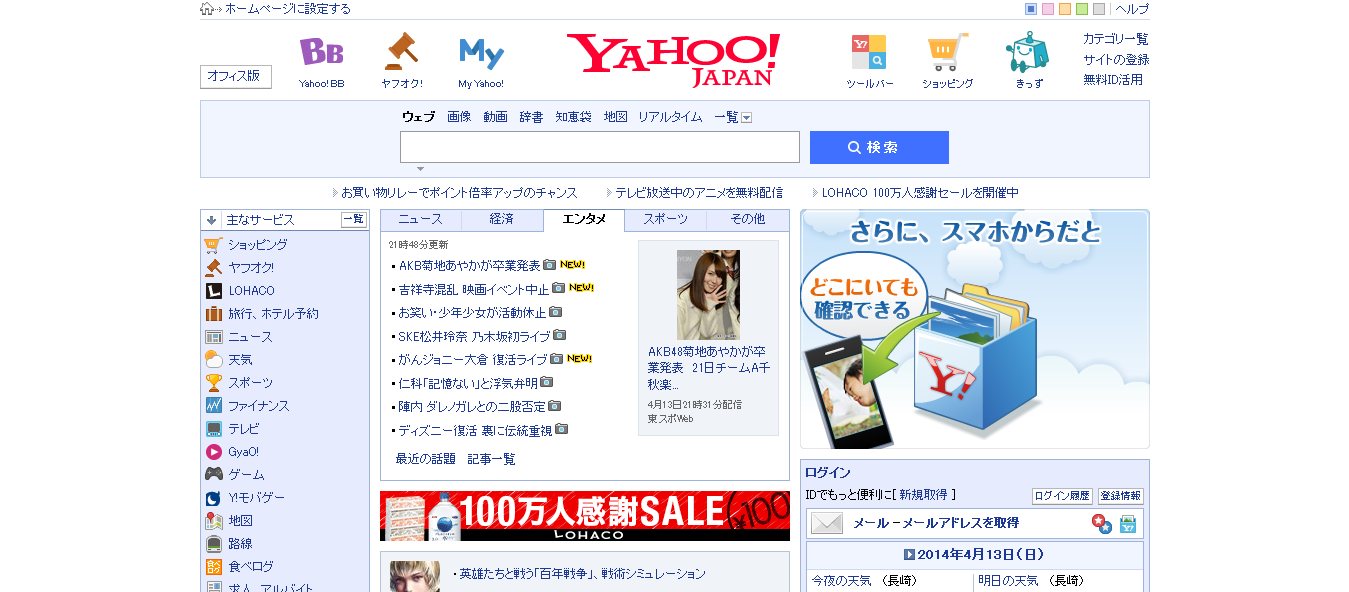This screenshot has width=1349, height=592.
Task: Click the Yahoo! JAPAN logo
Action: 673,59
